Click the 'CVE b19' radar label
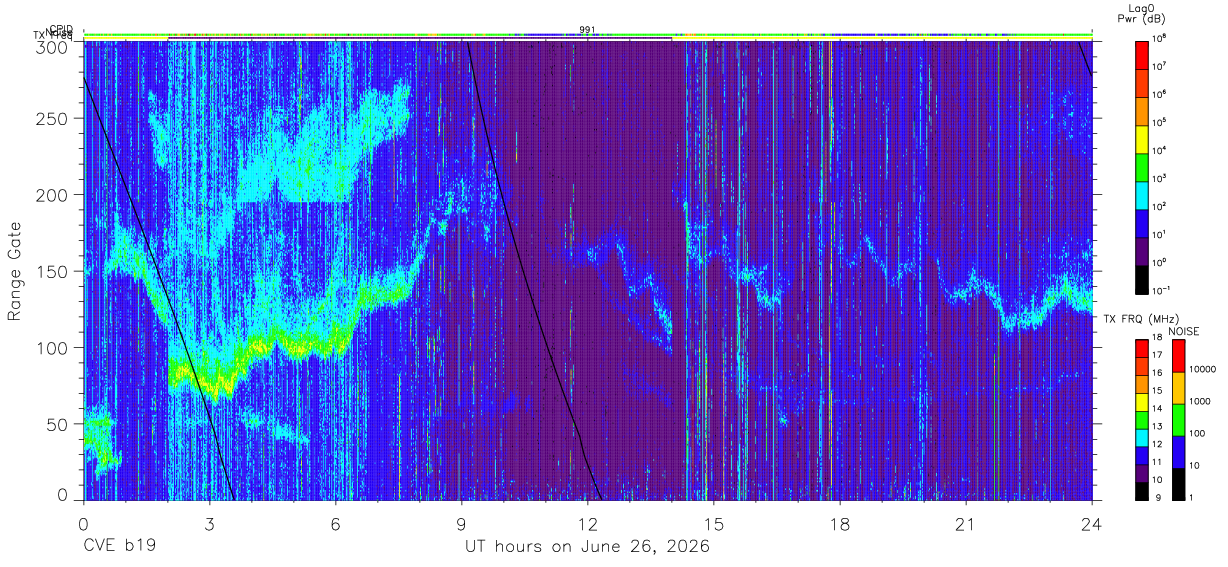Screen dimensions: 1228x567 click(x=120, y=547)
